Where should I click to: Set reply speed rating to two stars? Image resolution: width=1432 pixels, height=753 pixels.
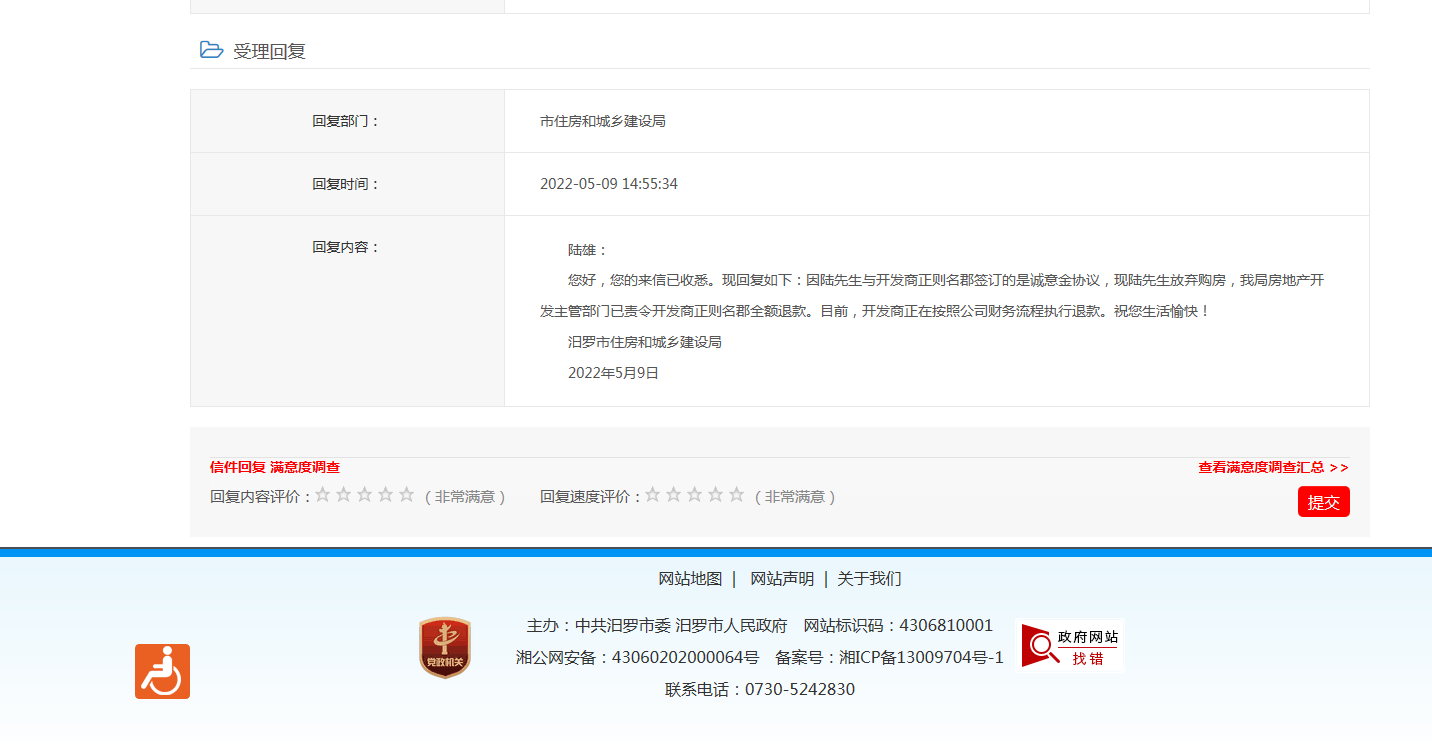click(x=674, y=495)
